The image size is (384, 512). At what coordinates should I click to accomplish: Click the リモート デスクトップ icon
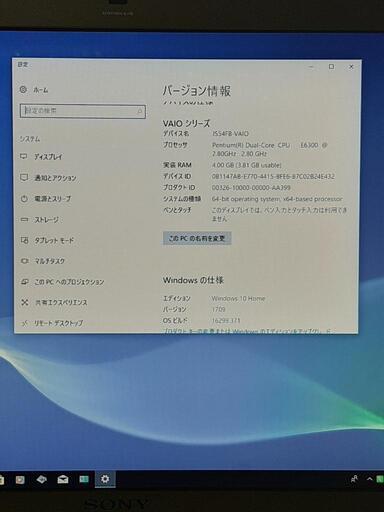coord(25,323)
